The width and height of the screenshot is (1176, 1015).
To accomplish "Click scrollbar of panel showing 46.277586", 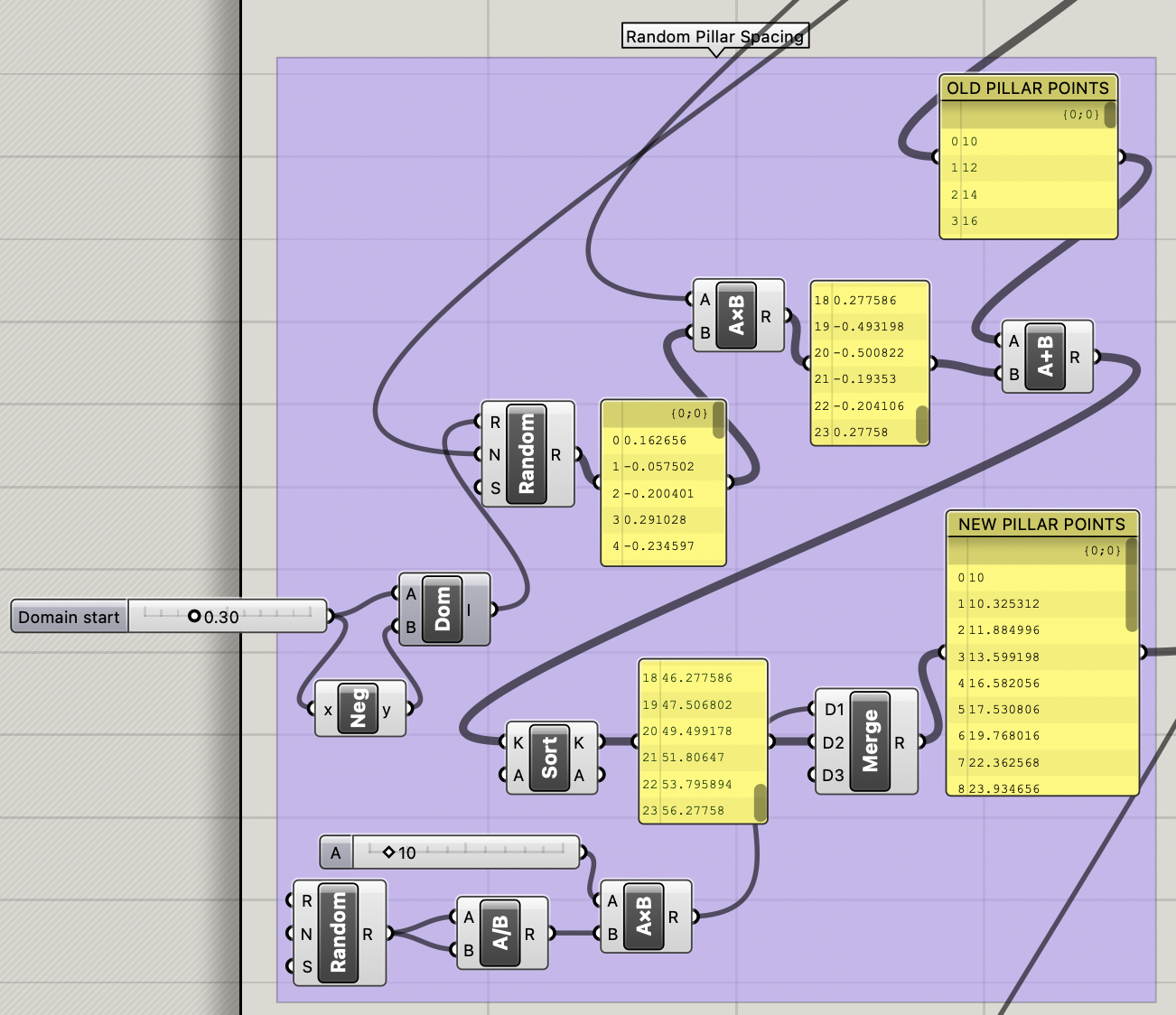I will click(761, 803).
